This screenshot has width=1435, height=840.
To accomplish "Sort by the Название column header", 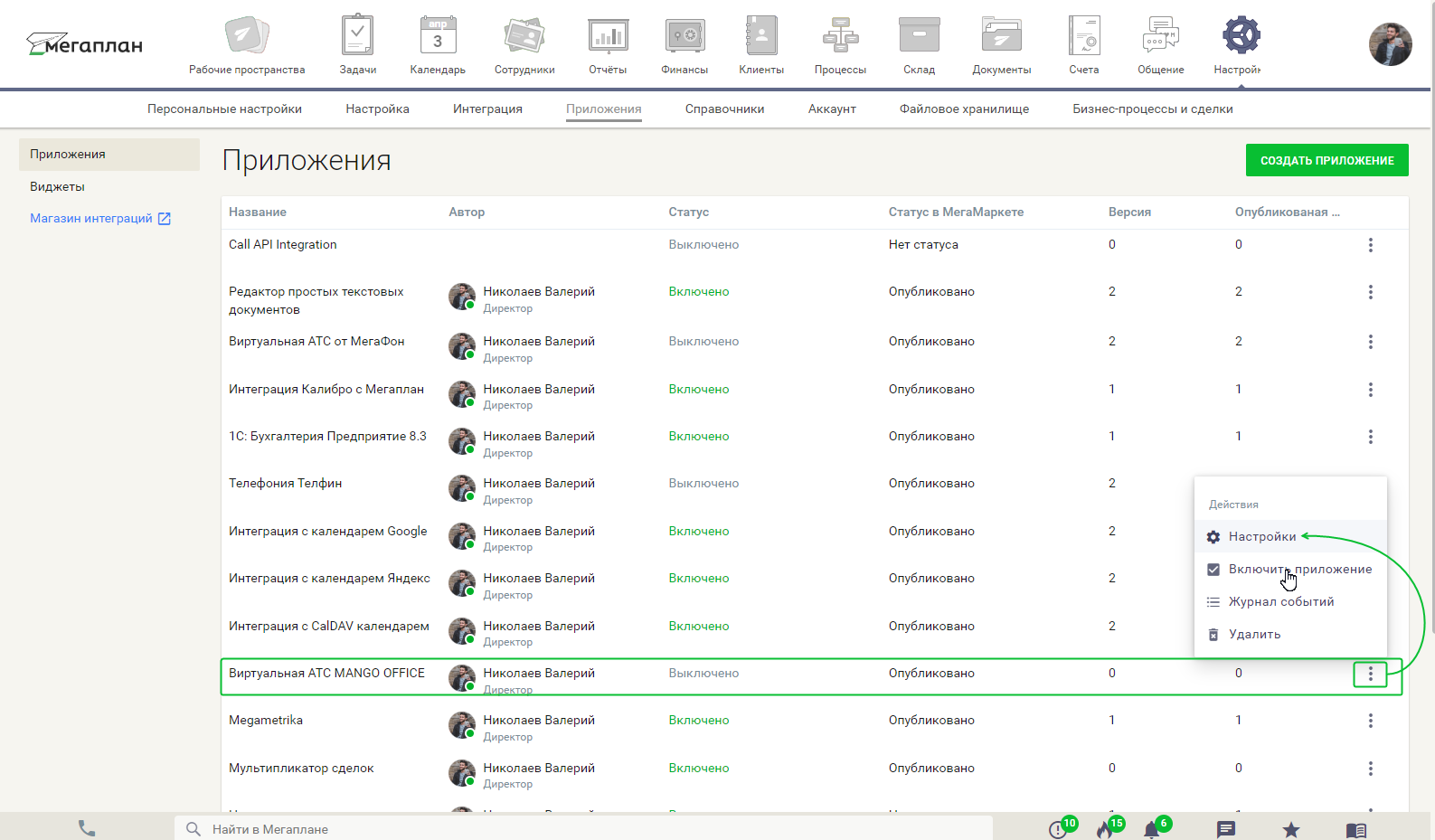I will [x=258, y=212].
